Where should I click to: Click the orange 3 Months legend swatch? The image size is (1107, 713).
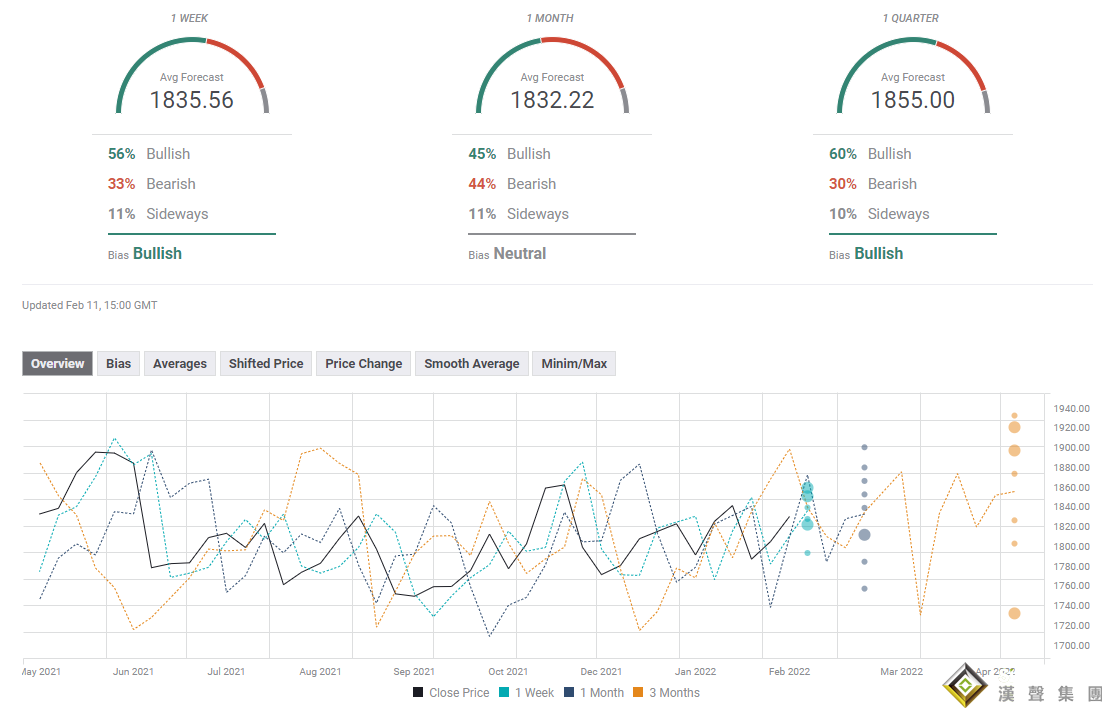(639, 693)
